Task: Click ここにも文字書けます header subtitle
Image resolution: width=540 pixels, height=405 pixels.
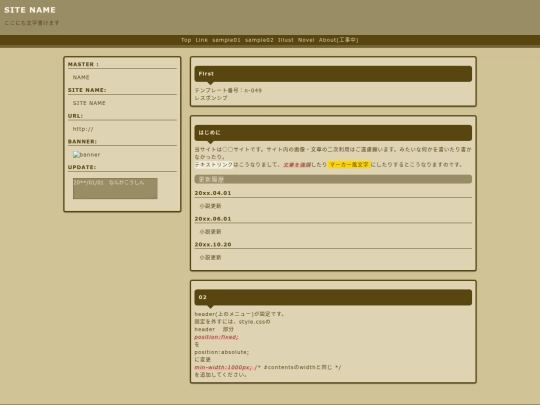Action: (x=32, y=23)
